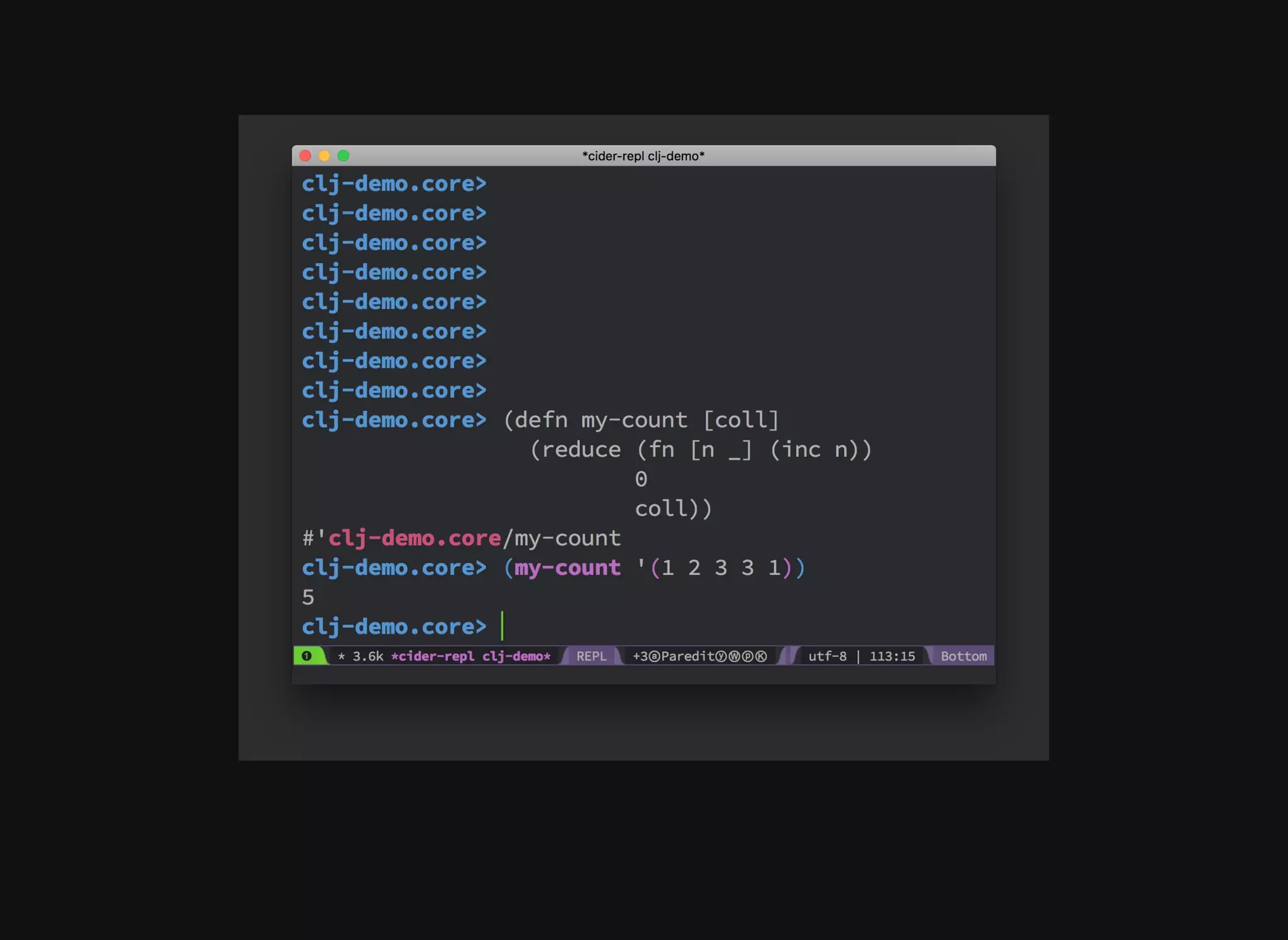Open the *cider-repl clj-demo* buffer name menu
This screenshot has width=1288, height=940.
(470, 656)
